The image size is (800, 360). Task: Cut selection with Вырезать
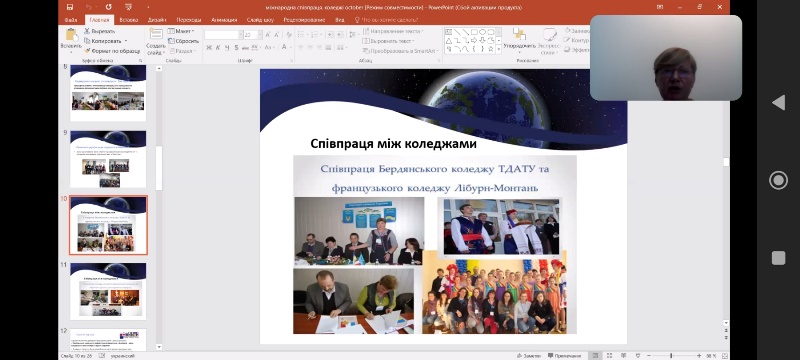99,31
